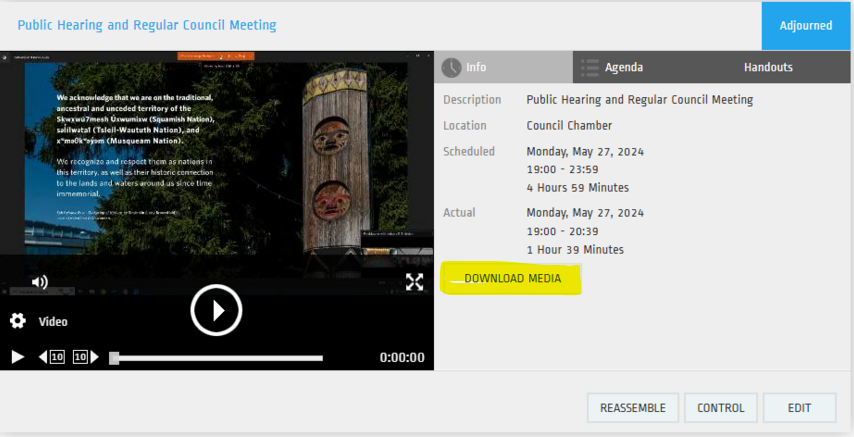The height and width of the screenshot is (437, 854).
Task: Click the '19:00 - 23:59' scheduled time
Action: [563, 169]
